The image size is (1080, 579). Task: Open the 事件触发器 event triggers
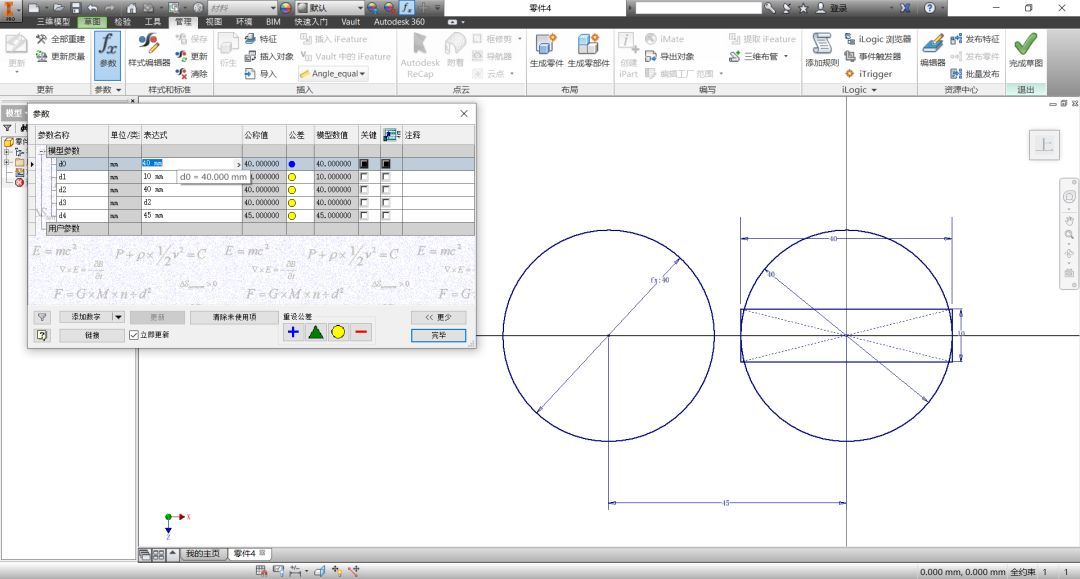[873, 56]
